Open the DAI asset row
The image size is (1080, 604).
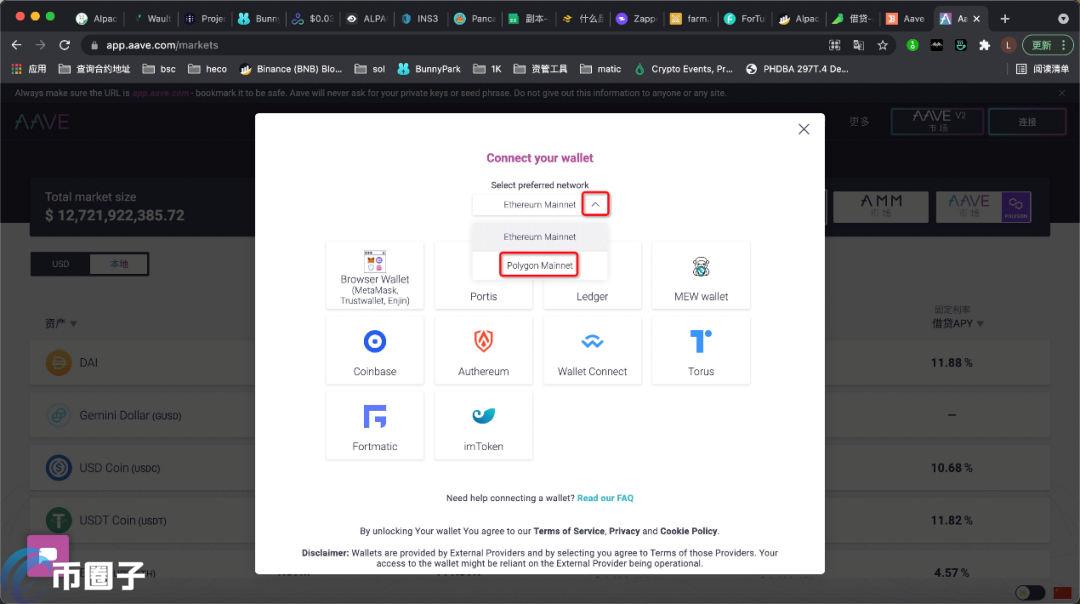(539, 362)
